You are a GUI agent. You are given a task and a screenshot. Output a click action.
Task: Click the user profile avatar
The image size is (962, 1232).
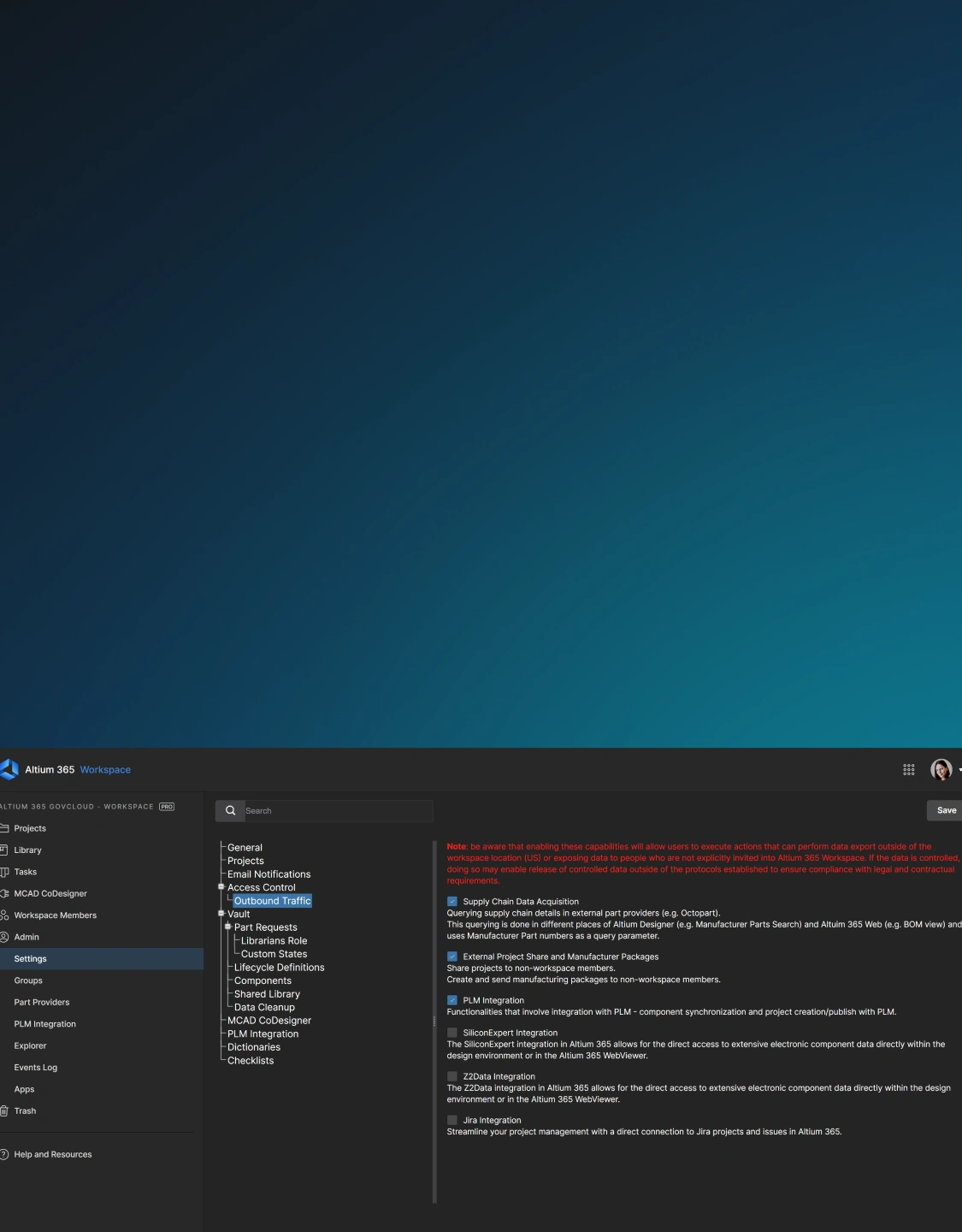pos(941,770)
